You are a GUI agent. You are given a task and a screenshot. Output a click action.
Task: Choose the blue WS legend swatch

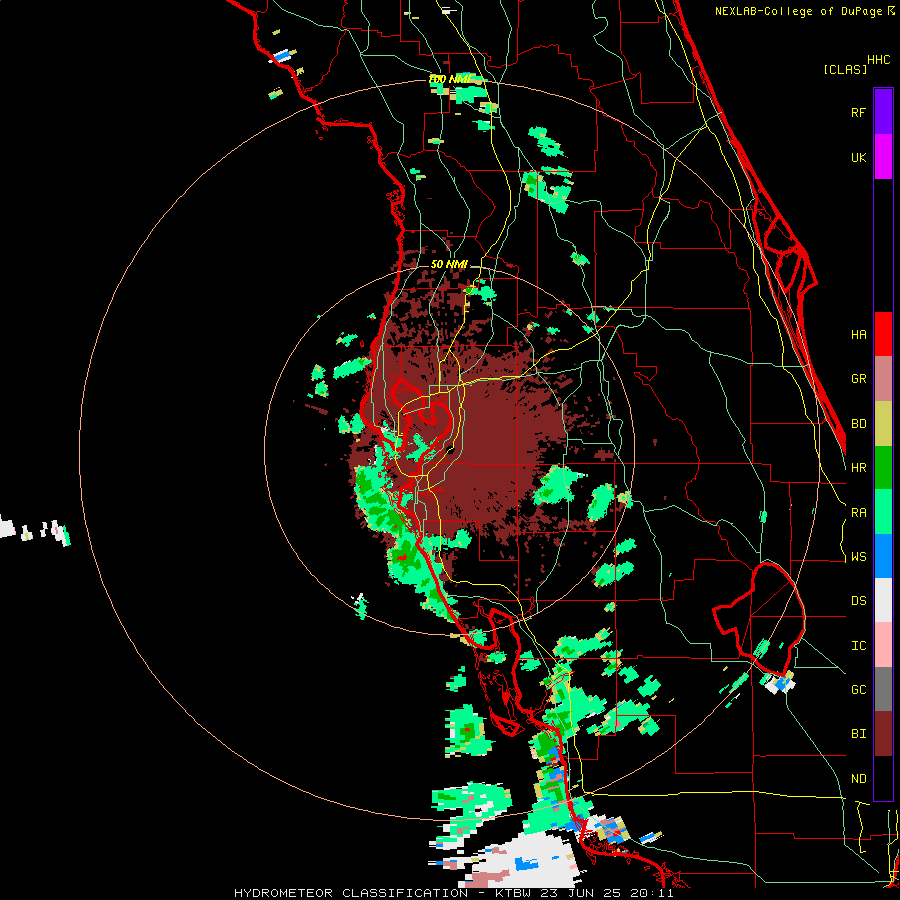point(883,556)
